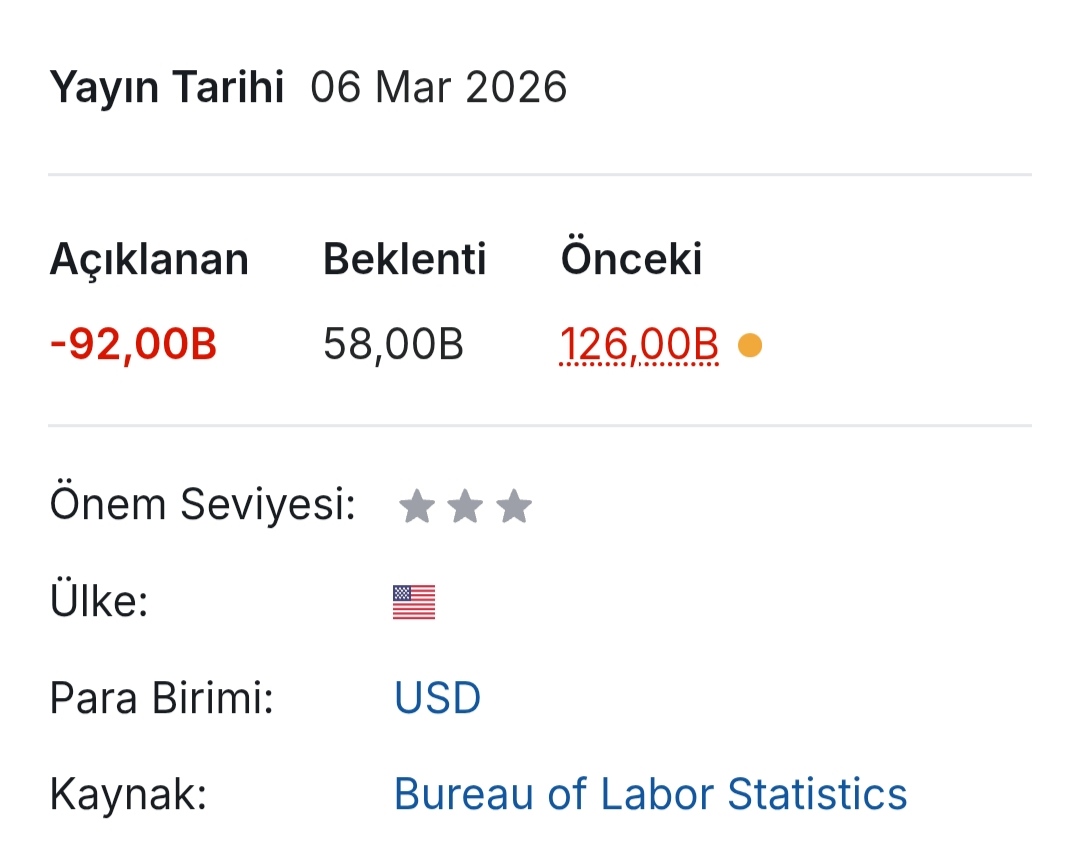The width and height of the screenshot is (1080, 847).
Task: Open the Bureau of Labor Statistics link
Action: point(650,794)
